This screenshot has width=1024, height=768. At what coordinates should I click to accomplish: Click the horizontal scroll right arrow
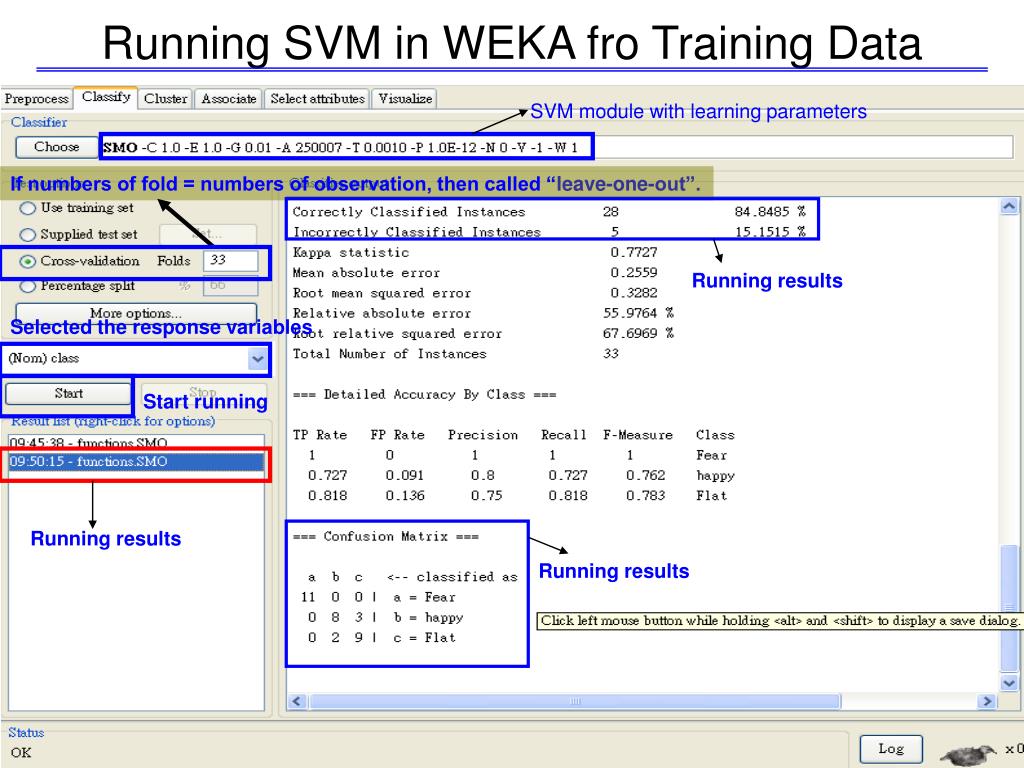(x=986, y=701)
